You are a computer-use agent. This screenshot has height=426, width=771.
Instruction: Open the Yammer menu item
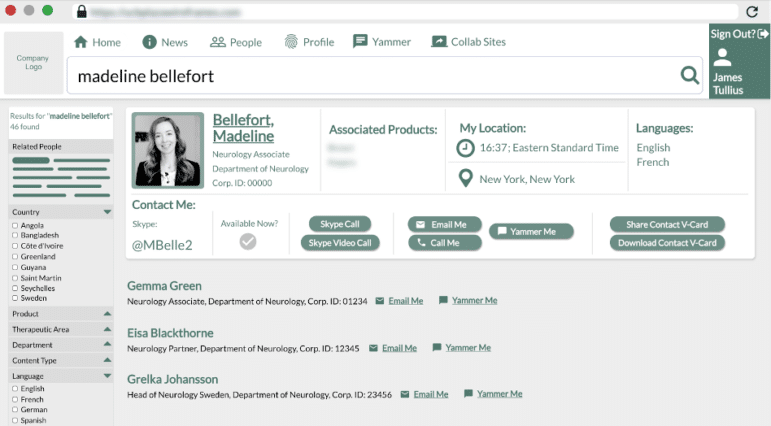[381, 42]
